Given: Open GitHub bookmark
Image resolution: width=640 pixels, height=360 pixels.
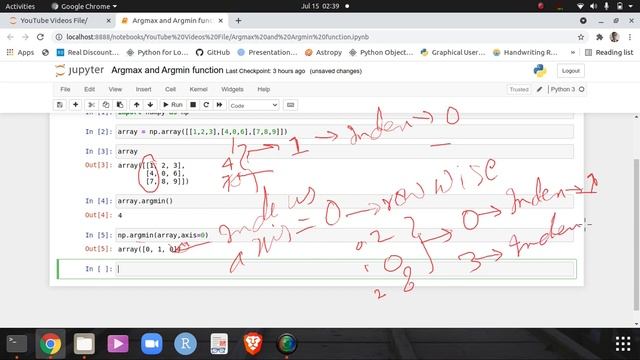Looking at the screenshot, I should click(x=213, y=52).
